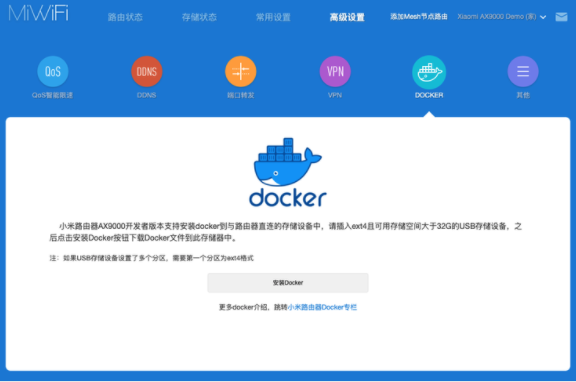Switch to the 高级设置 tab
The width and height of the screenshot is (576, 382).
347,17
